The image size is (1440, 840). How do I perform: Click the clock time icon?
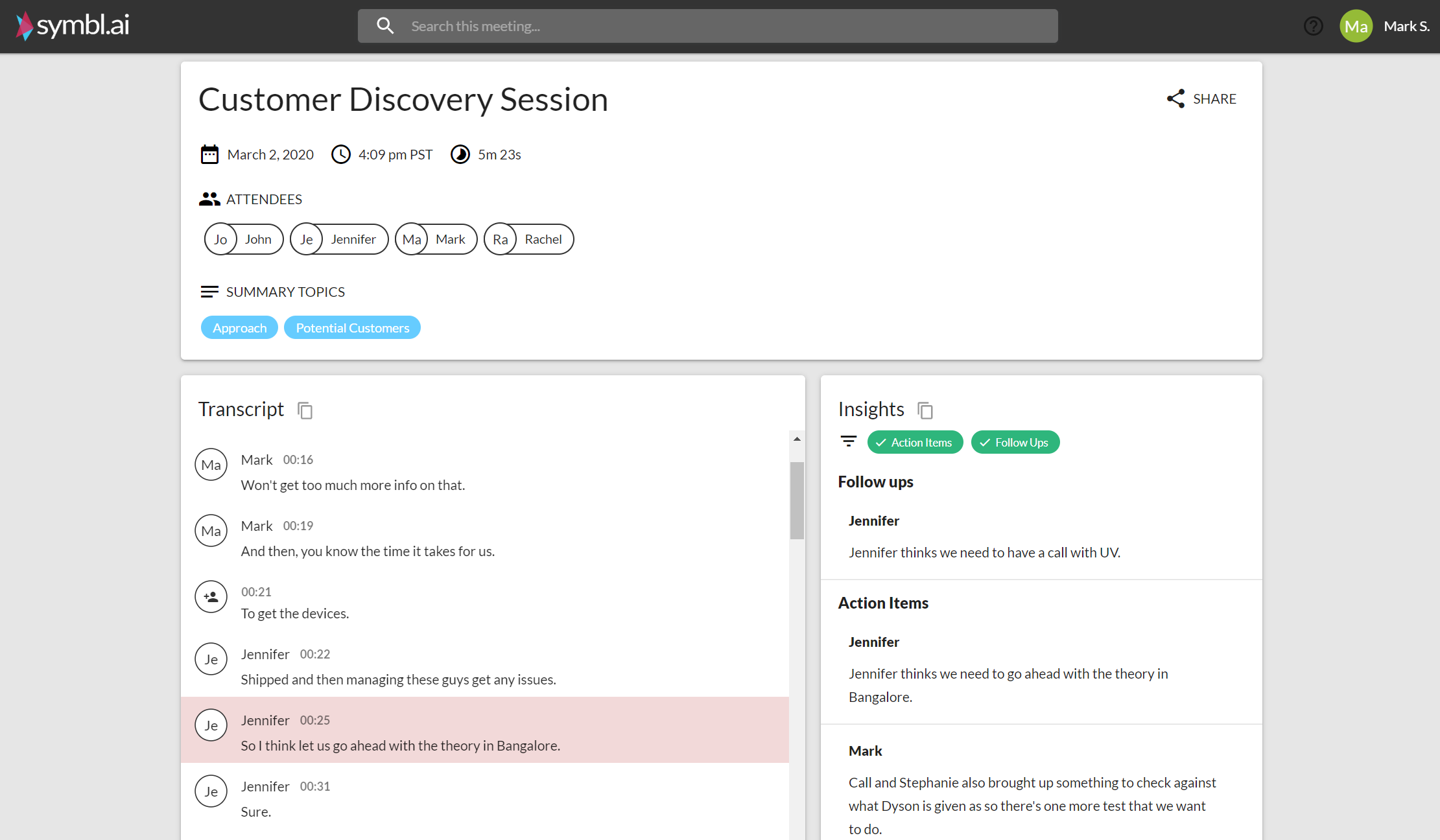pyautogui.click(x=340, y=154)
